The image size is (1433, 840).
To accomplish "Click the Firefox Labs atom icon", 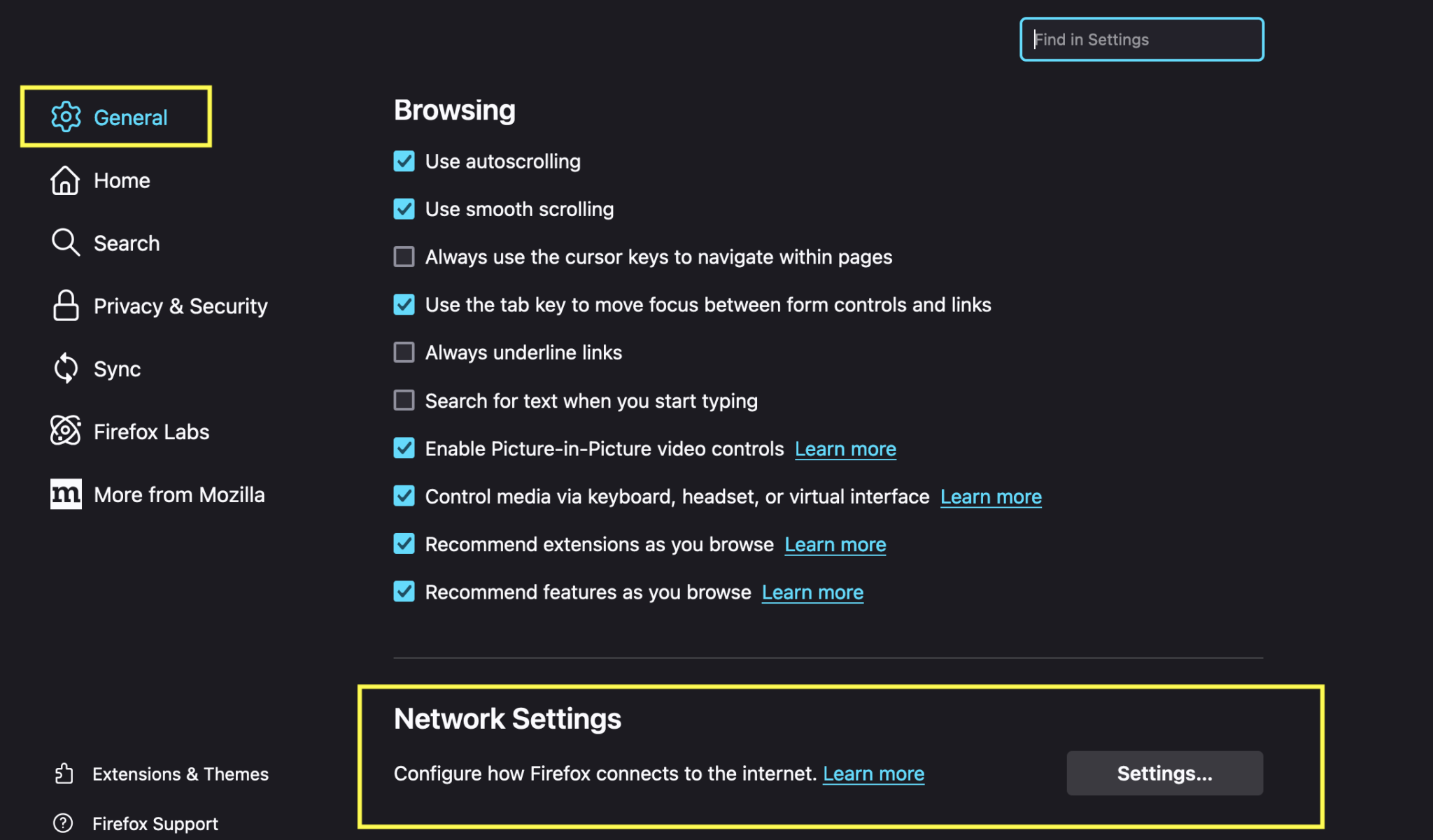I will click(66, 431).
